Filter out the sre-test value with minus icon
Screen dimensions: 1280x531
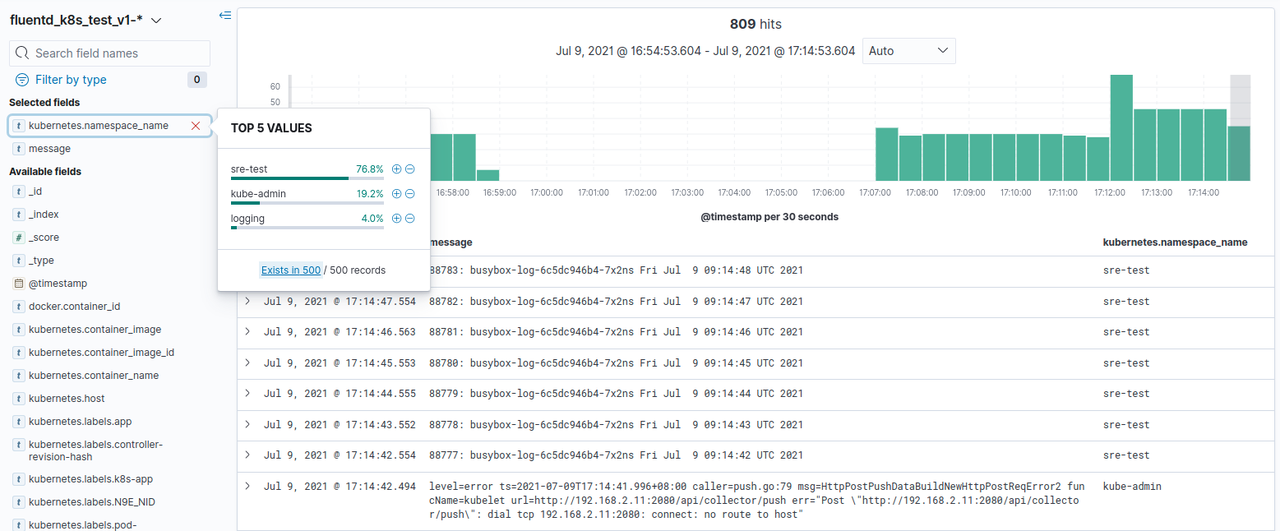pyautogui.click(x=410, y=170)
